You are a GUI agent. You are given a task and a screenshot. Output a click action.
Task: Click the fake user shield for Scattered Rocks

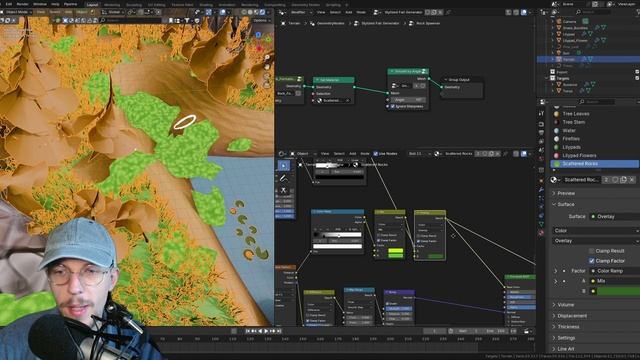pyautogui.click(x=615, y=180)
